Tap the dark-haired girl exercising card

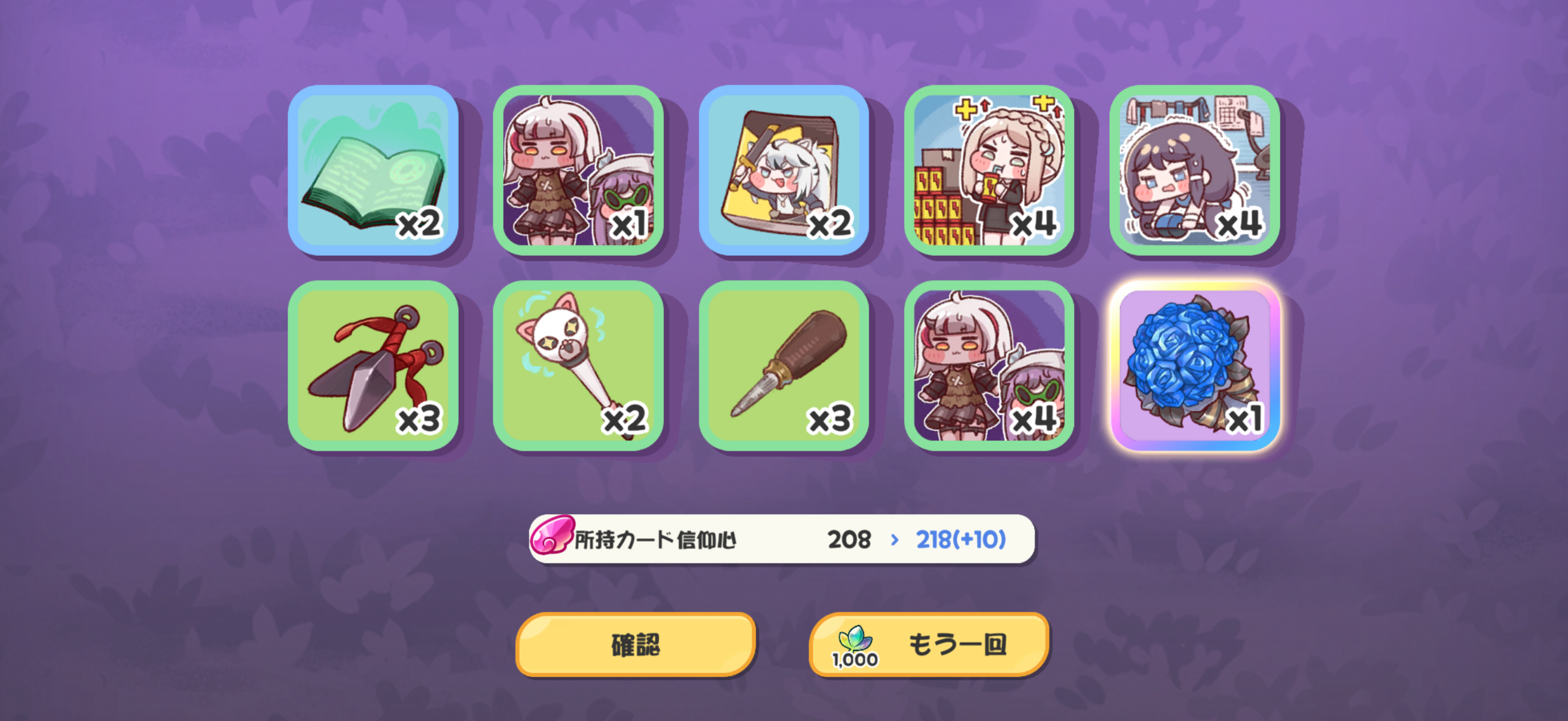1195,170
